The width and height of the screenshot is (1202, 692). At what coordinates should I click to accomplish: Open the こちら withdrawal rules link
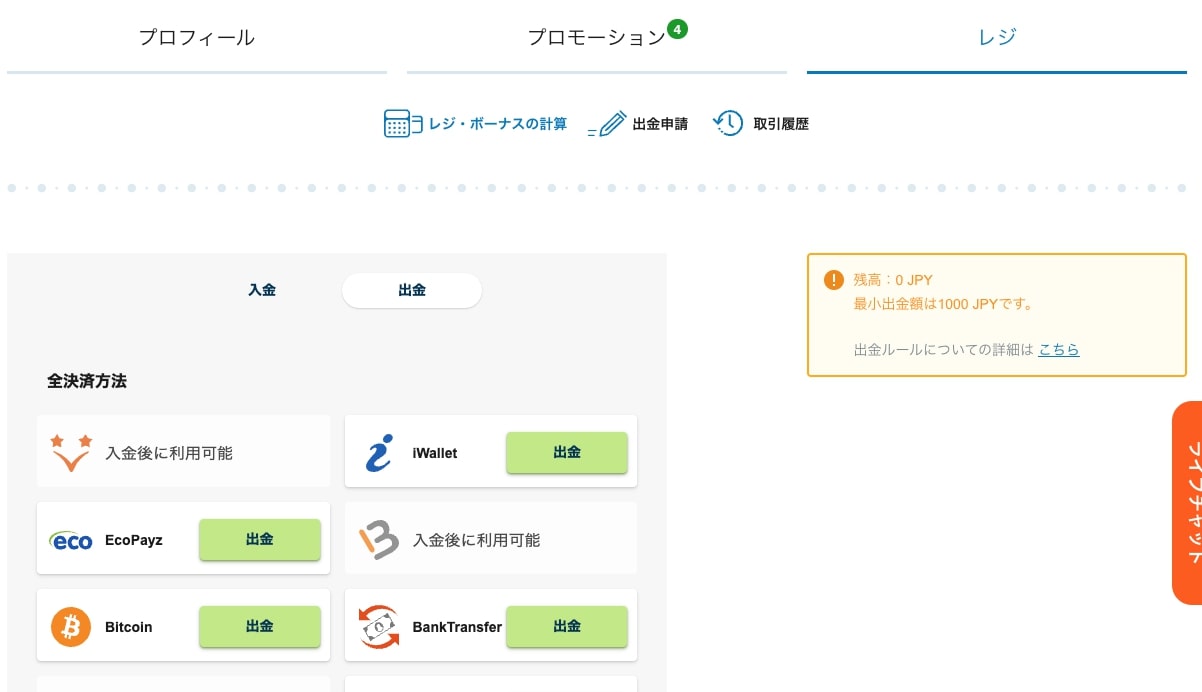tap(1059, 350)
